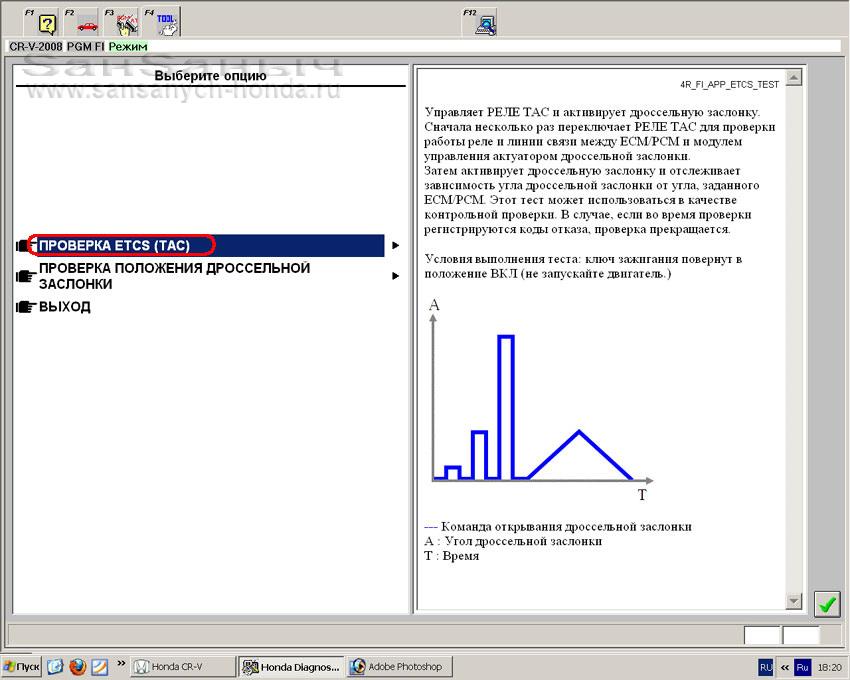Click hand icon beside ПРОВЕРКА ПОЛОЖЕНИЯ ДРОССЕЛЬНОЙ
The height and width of the screenshot is (680, 850).
click(x=25, y=277)
